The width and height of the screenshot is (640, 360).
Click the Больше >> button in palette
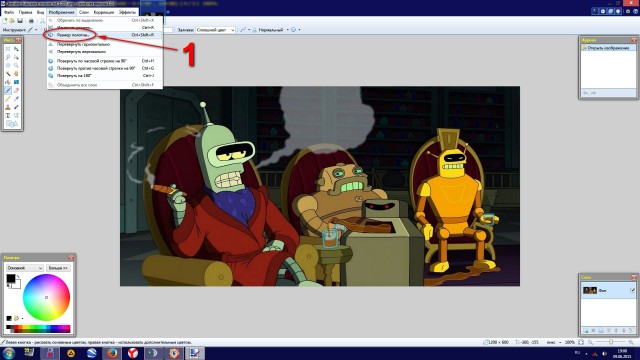[58, 268]
